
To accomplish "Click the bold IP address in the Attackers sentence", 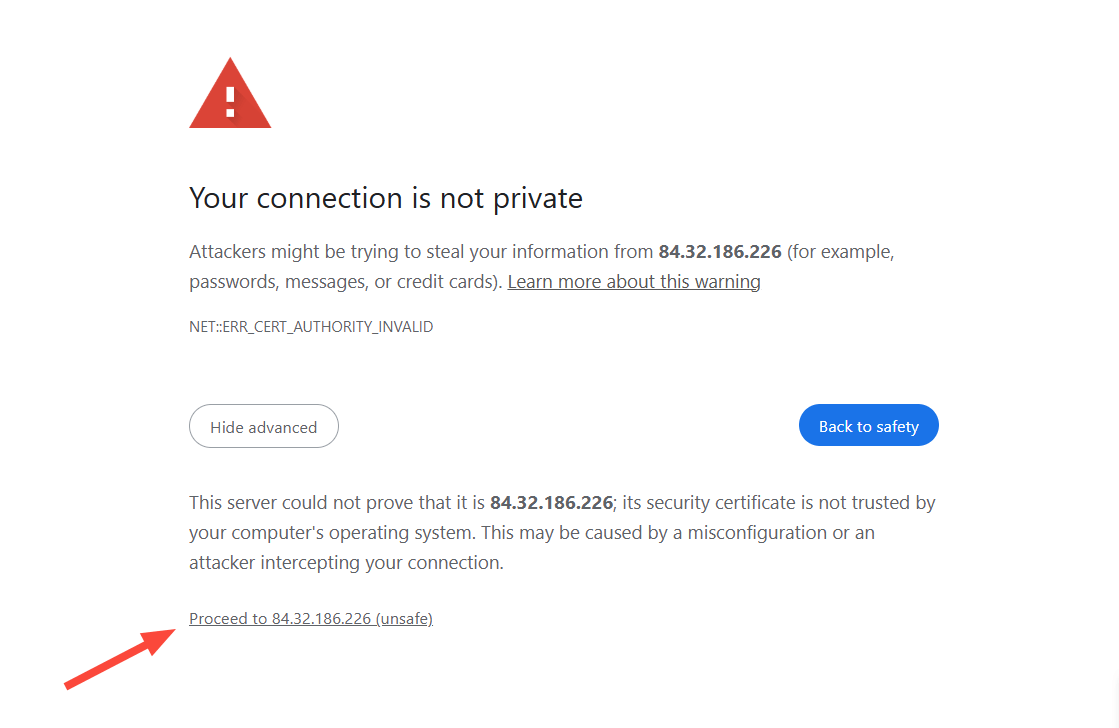I will [x=720, y=252].
